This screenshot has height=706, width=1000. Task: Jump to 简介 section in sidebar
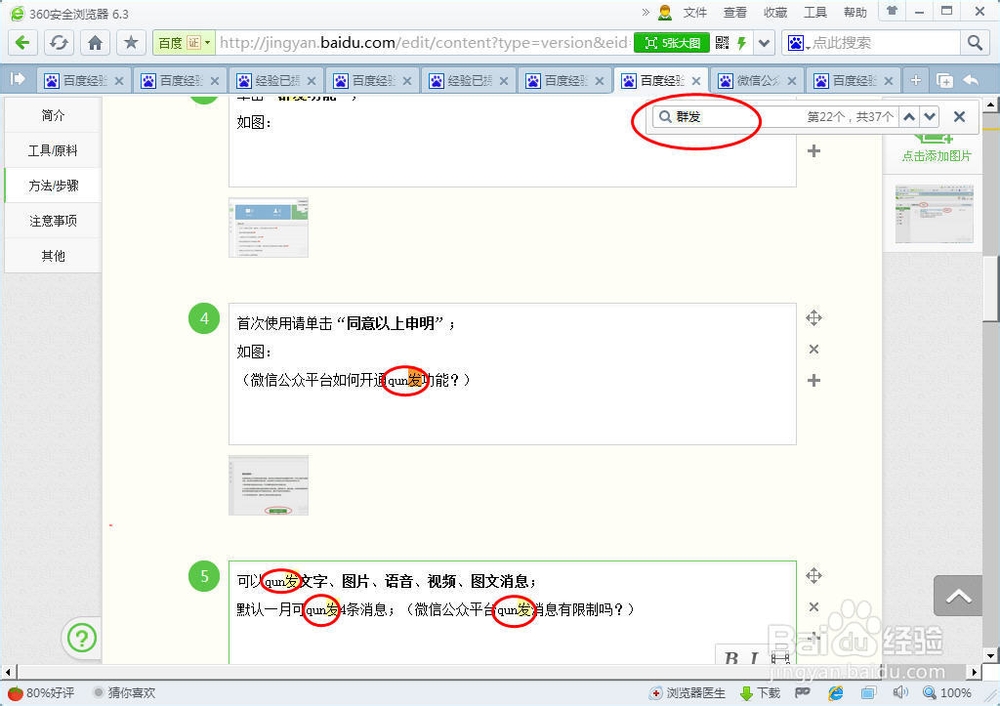53,115
